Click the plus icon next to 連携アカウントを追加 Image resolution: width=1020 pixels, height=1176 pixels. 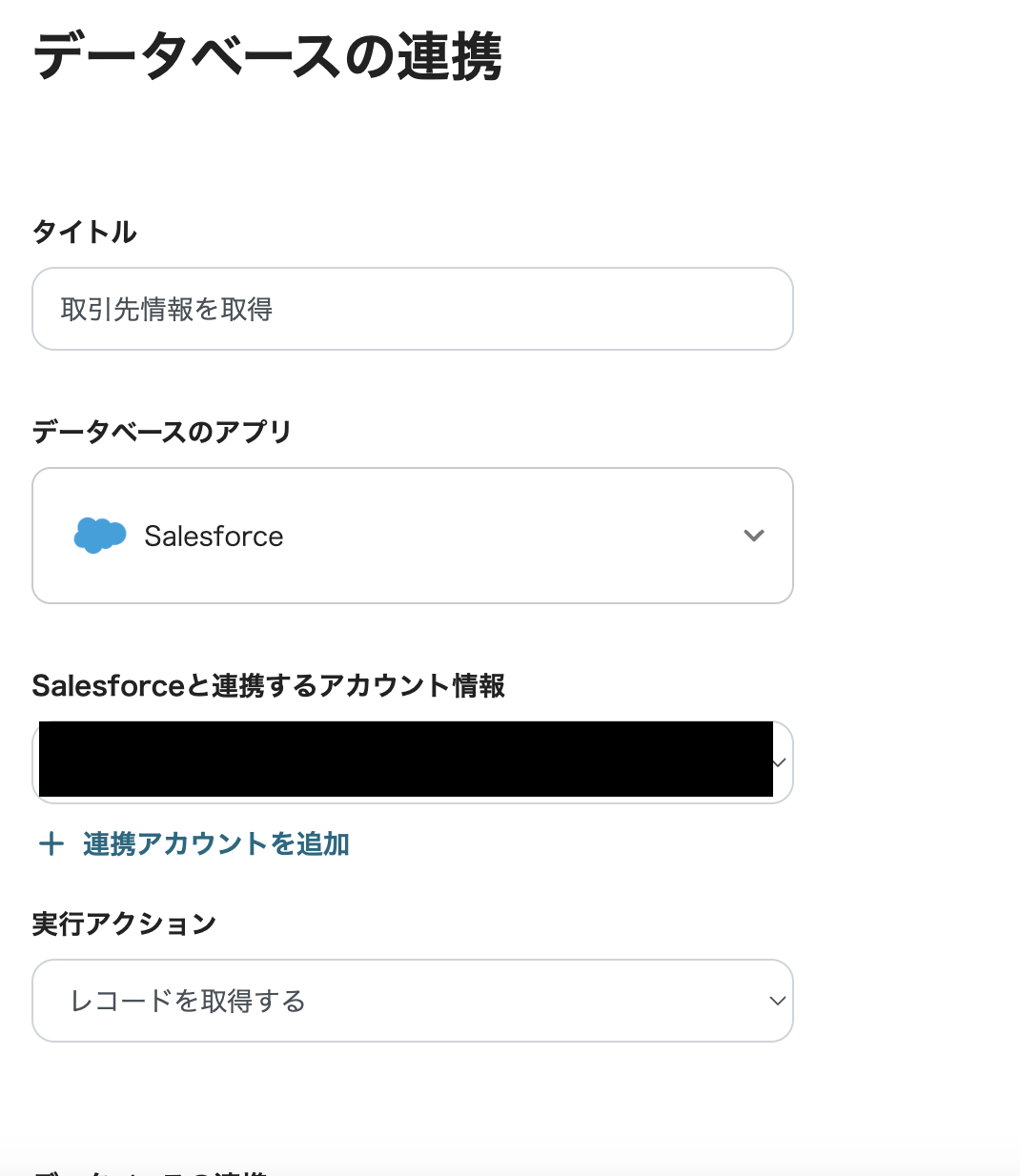point(51,843)
